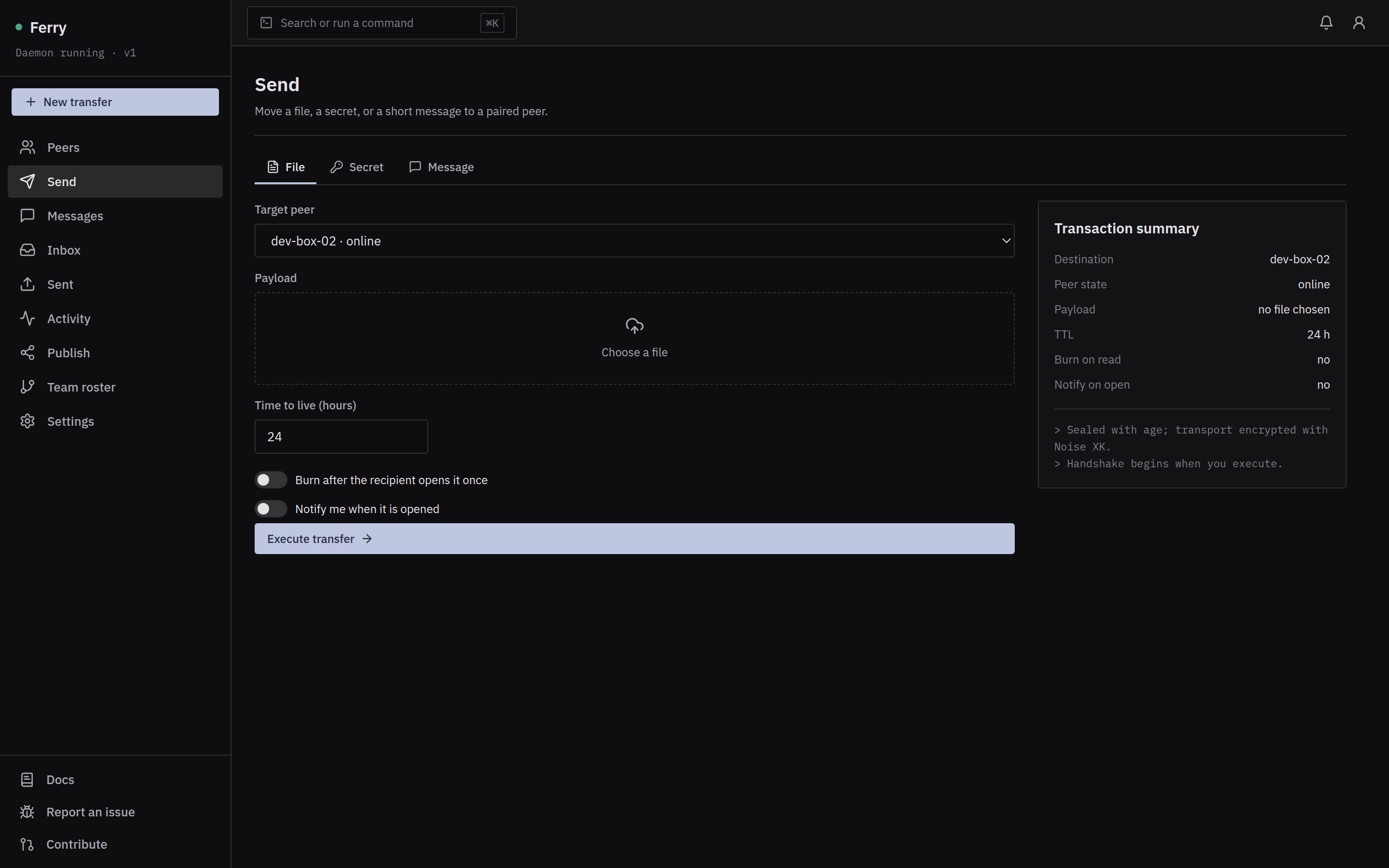This screenshot has height=868, width=1389.
Task: Switch to the File tab
Action: click(285, 167)
